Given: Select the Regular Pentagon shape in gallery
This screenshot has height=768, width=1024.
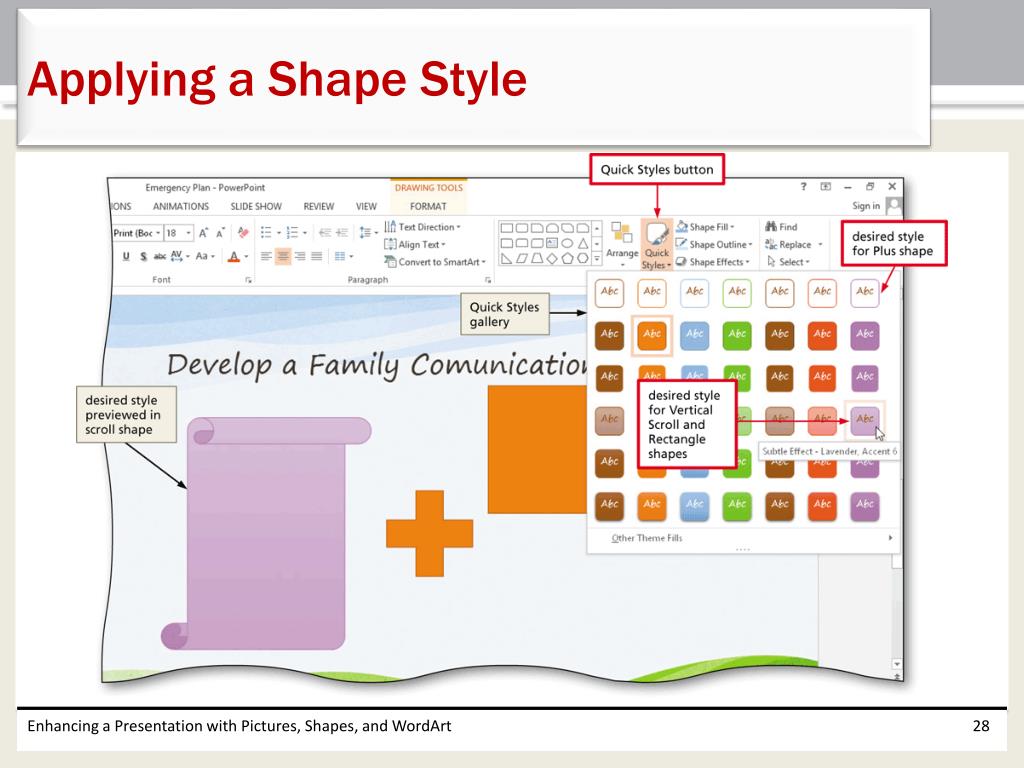Looking at the screenshot, I should click(x=568, y=259).
